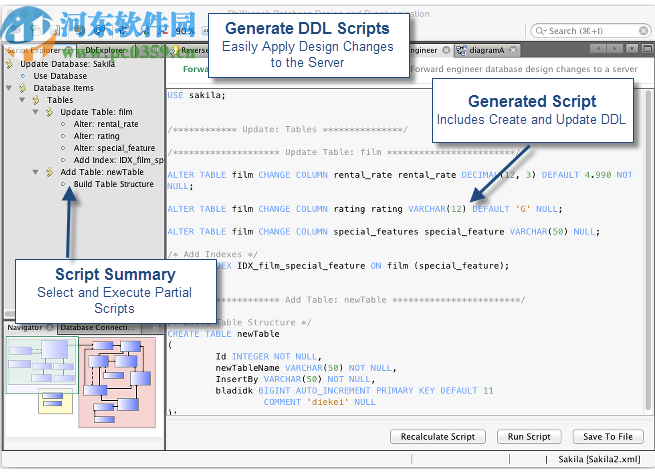The image size is (655, 472).
Task: Click the Reverse tab icon
Action: pyautogui.click(x=176, y=50)
